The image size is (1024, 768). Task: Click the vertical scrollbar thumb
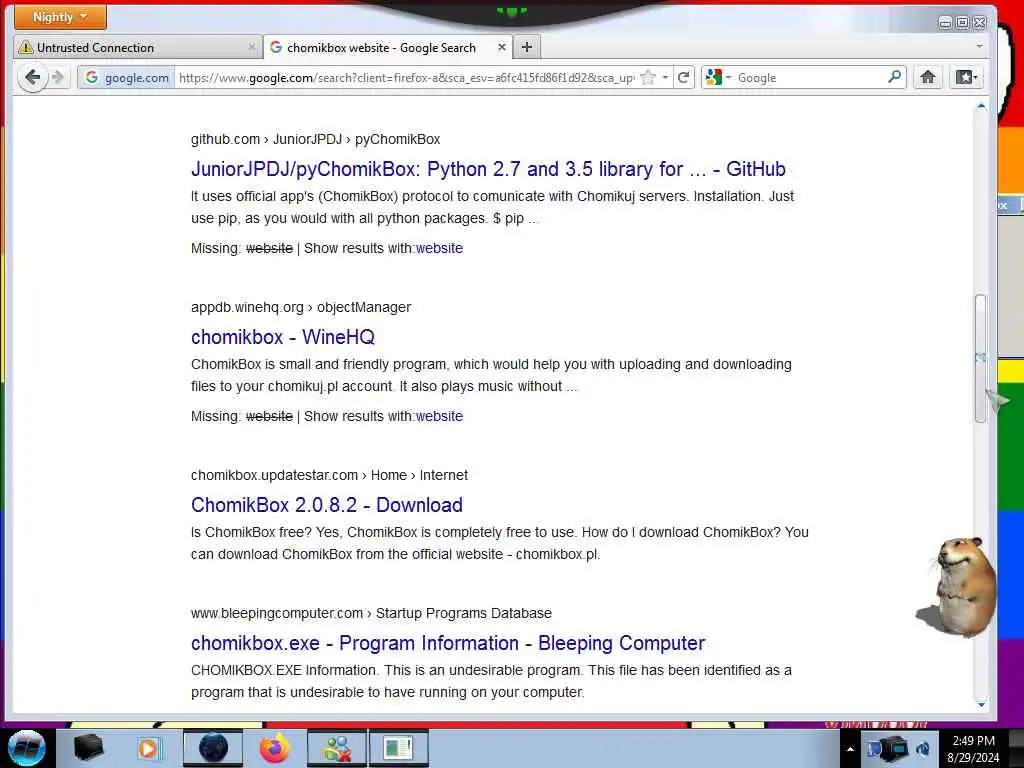[x=980, y=358]
